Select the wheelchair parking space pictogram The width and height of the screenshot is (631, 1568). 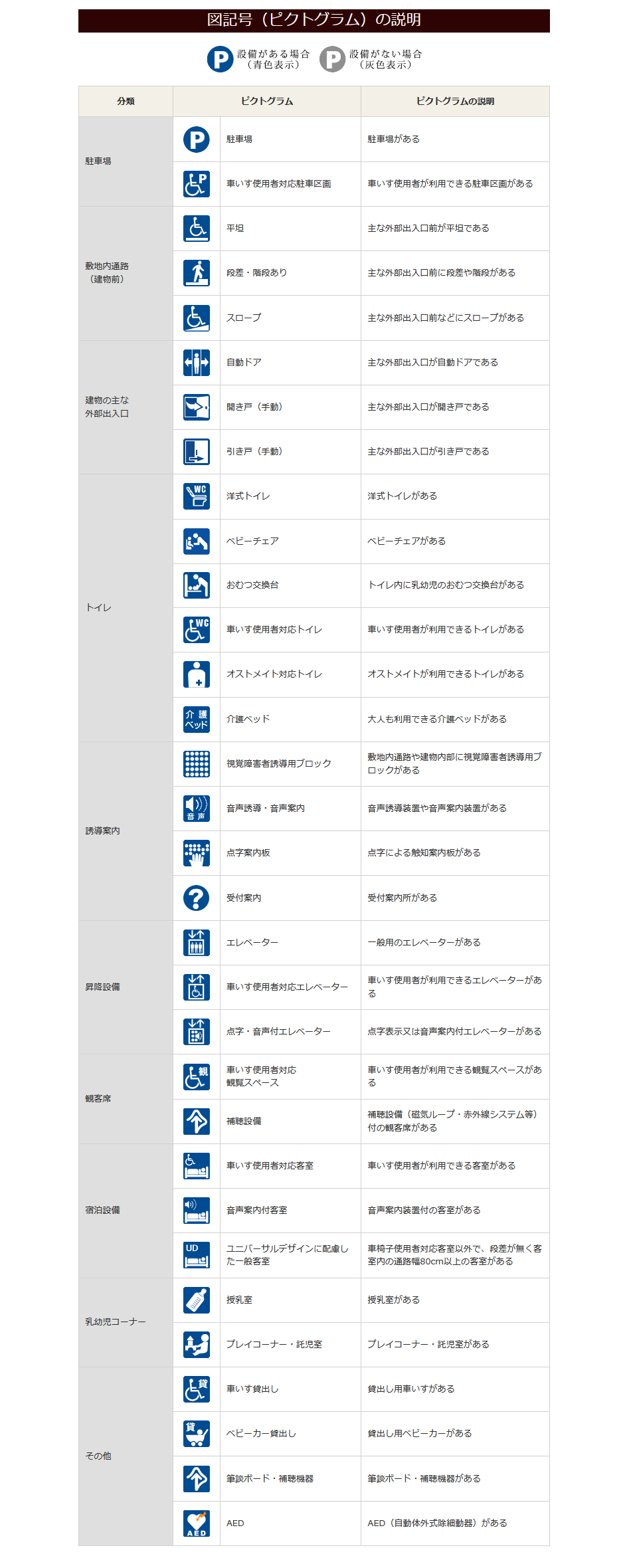[197, 184]
